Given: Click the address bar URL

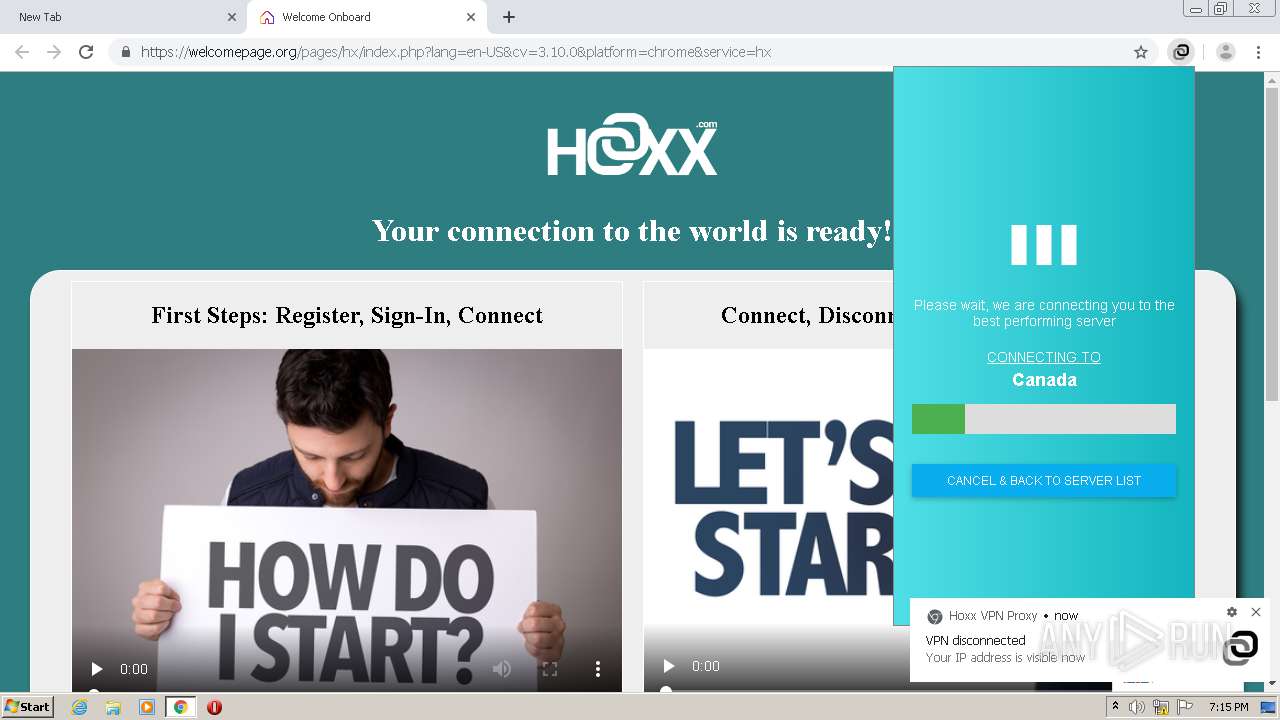Looking at the screenshot, I should tap(456, 52).
